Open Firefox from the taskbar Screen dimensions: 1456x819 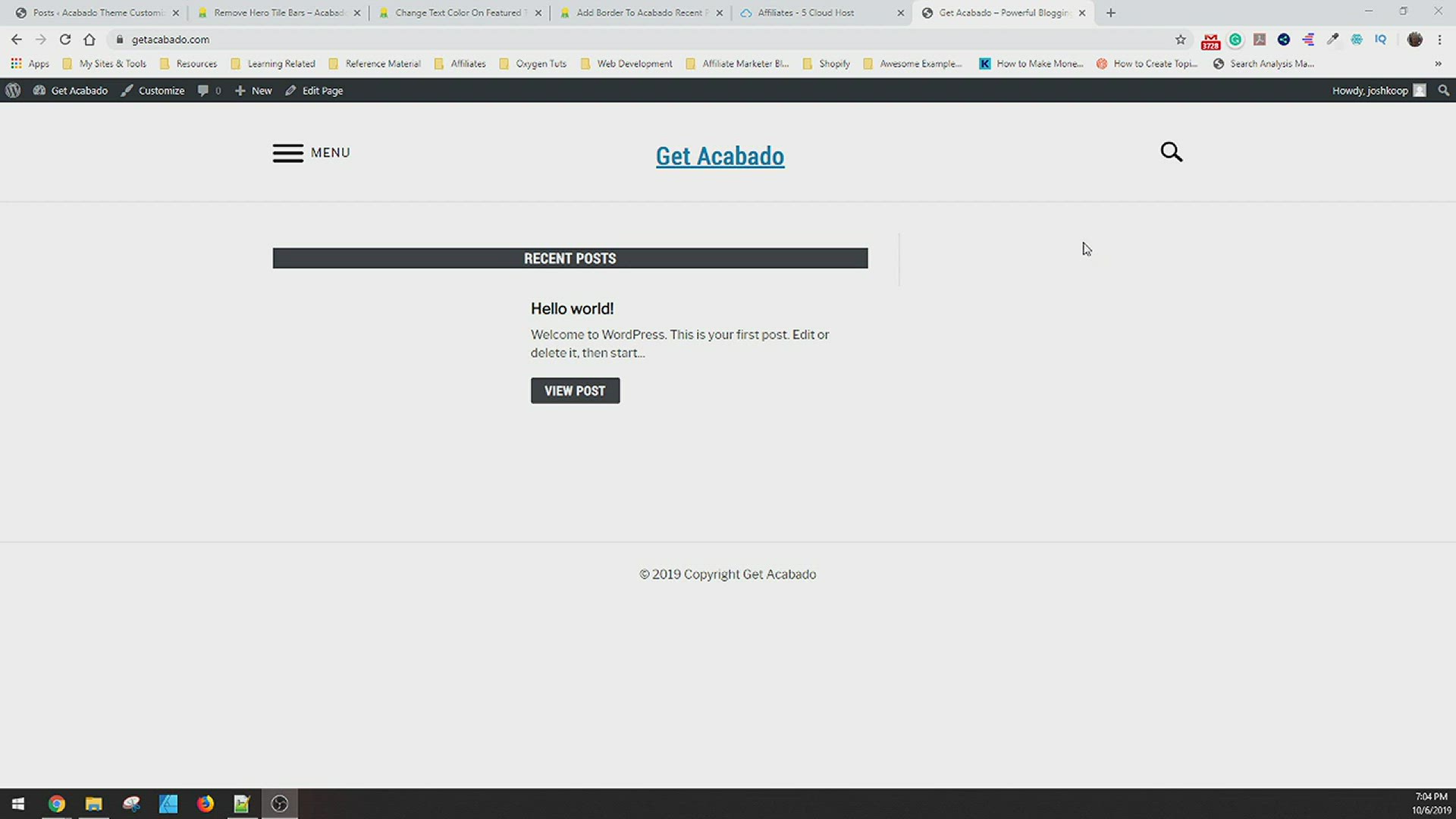[x=206, y=804]
